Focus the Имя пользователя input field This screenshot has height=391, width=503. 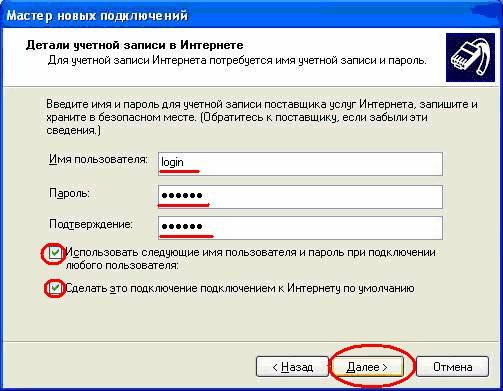(300, 164)
